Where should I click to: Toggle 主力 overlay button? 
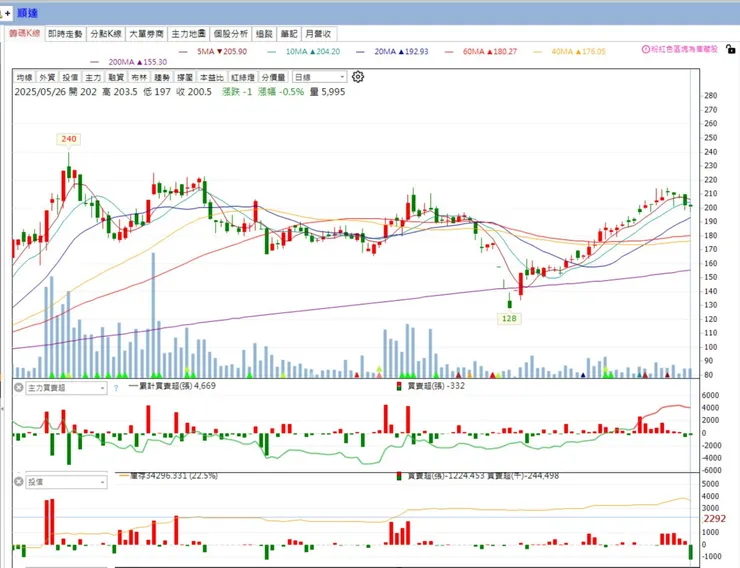point(93,77)
